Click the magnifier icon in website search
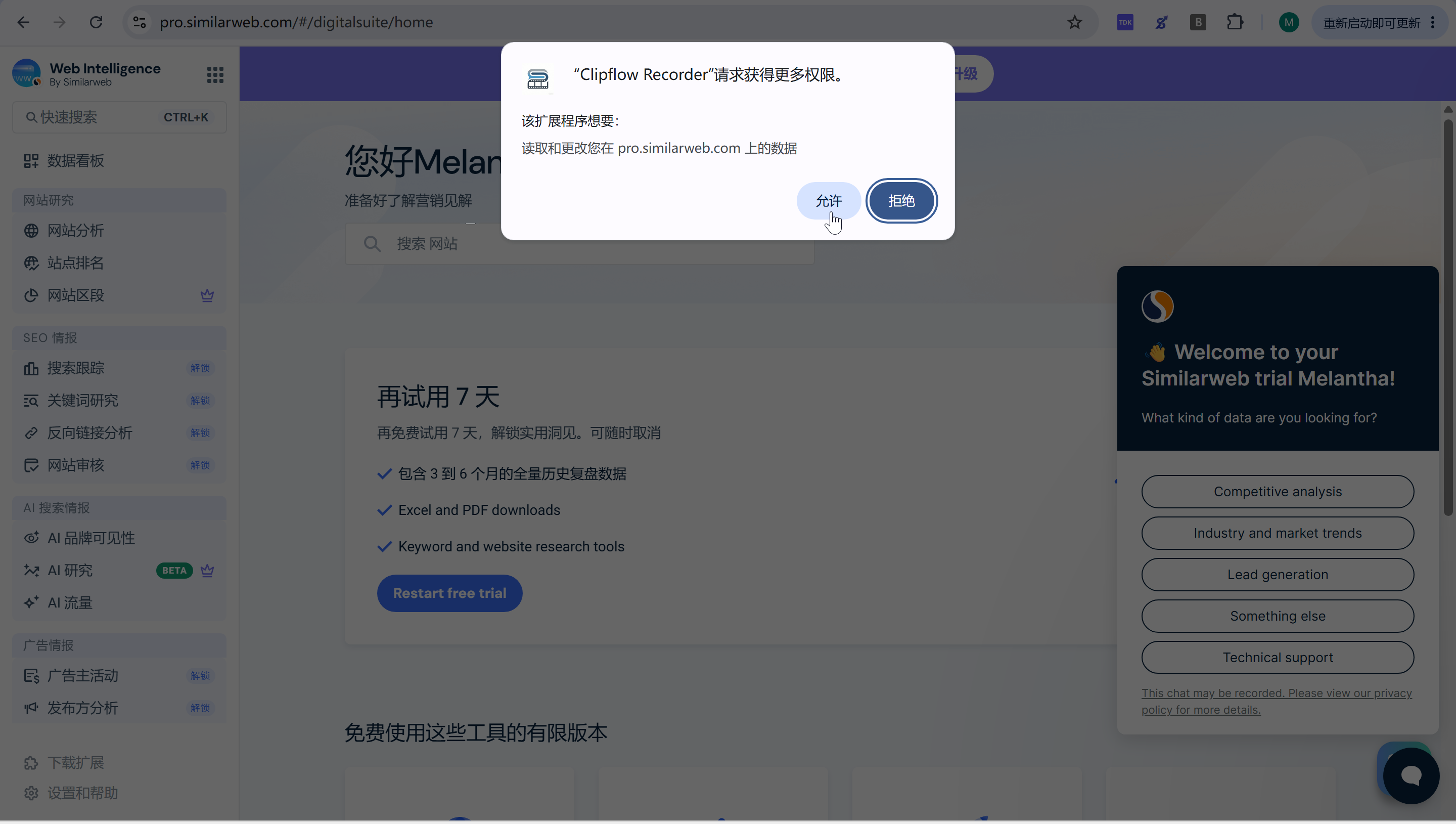The image size is (1456, 824). tap(372, 244)
